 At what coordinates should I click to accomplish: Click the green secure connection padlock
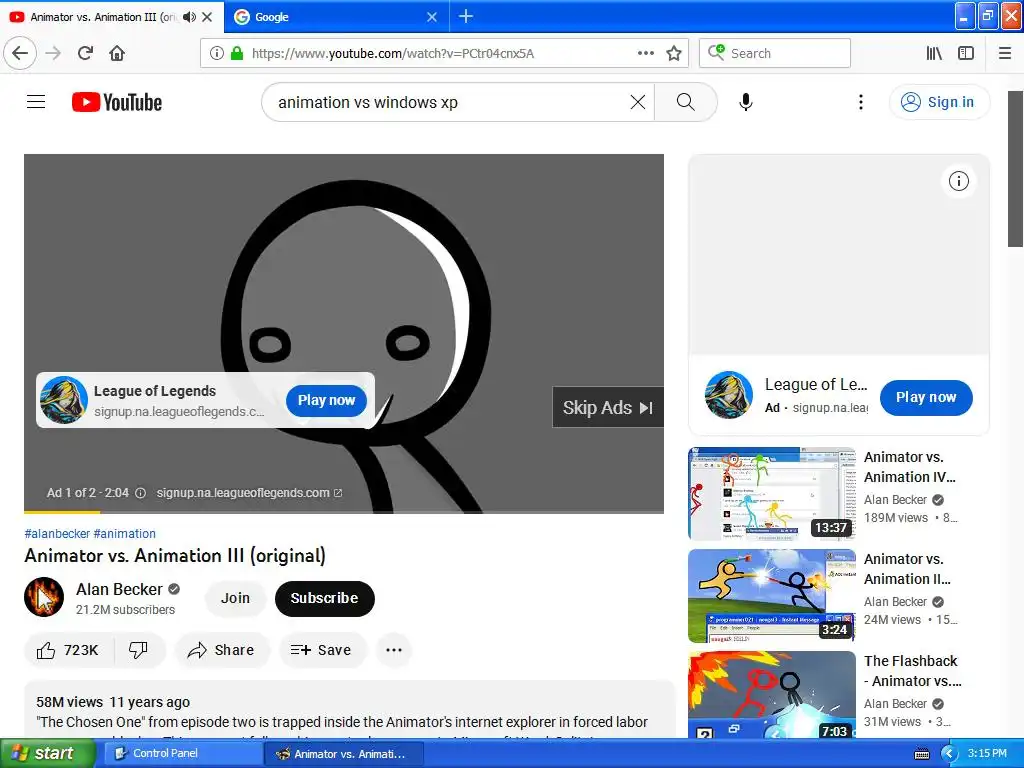tap(237, 54)
